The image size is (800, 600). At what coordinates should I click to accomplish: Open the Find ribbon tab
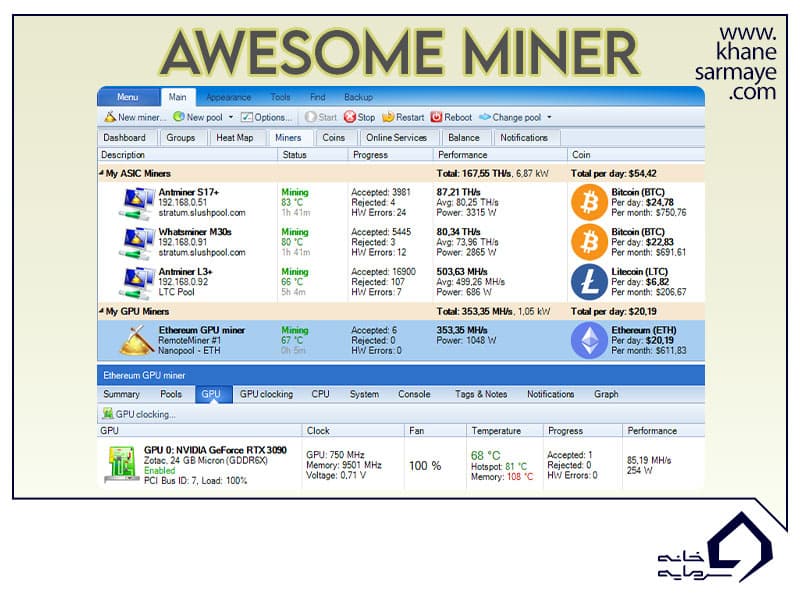click(317, 97)
